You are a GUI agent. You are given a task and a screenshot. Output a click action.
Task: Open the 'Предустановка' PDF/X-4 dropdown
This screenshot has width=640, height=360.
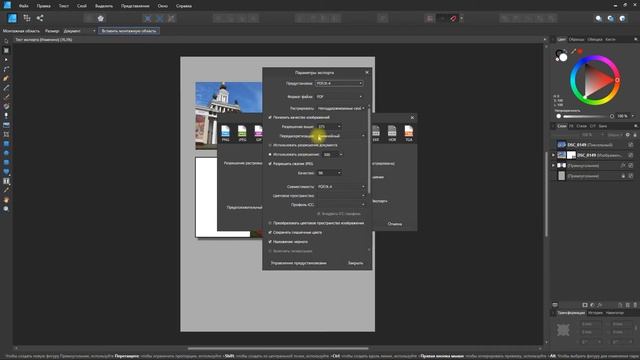click(x=339, y=83)
